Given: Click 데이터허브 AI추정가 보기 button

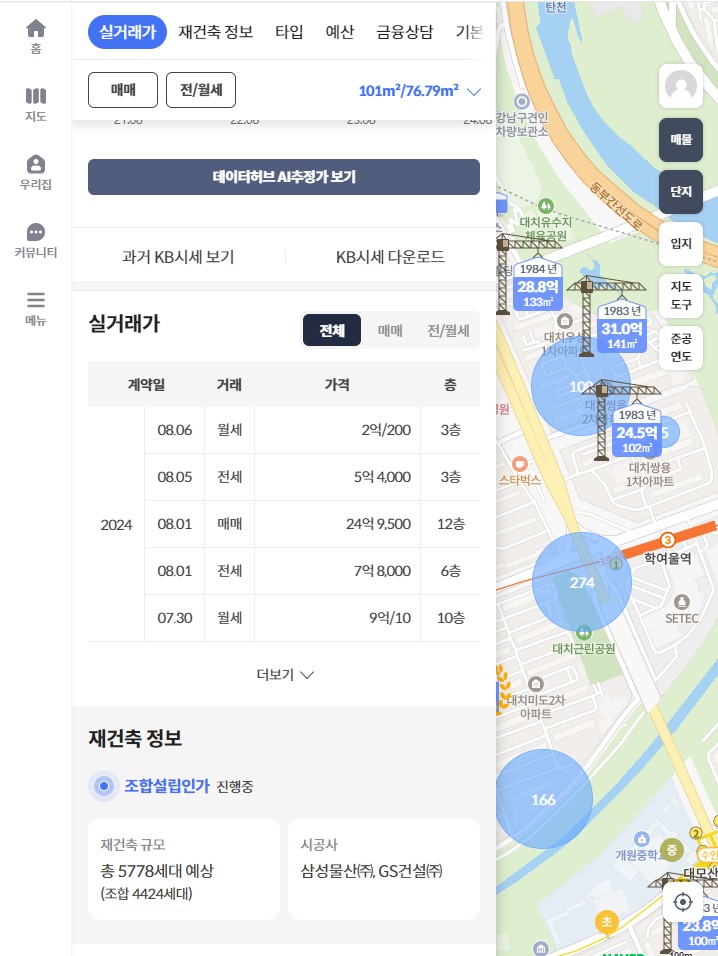Looking at the screenshot, I should (x=284, y=177).
